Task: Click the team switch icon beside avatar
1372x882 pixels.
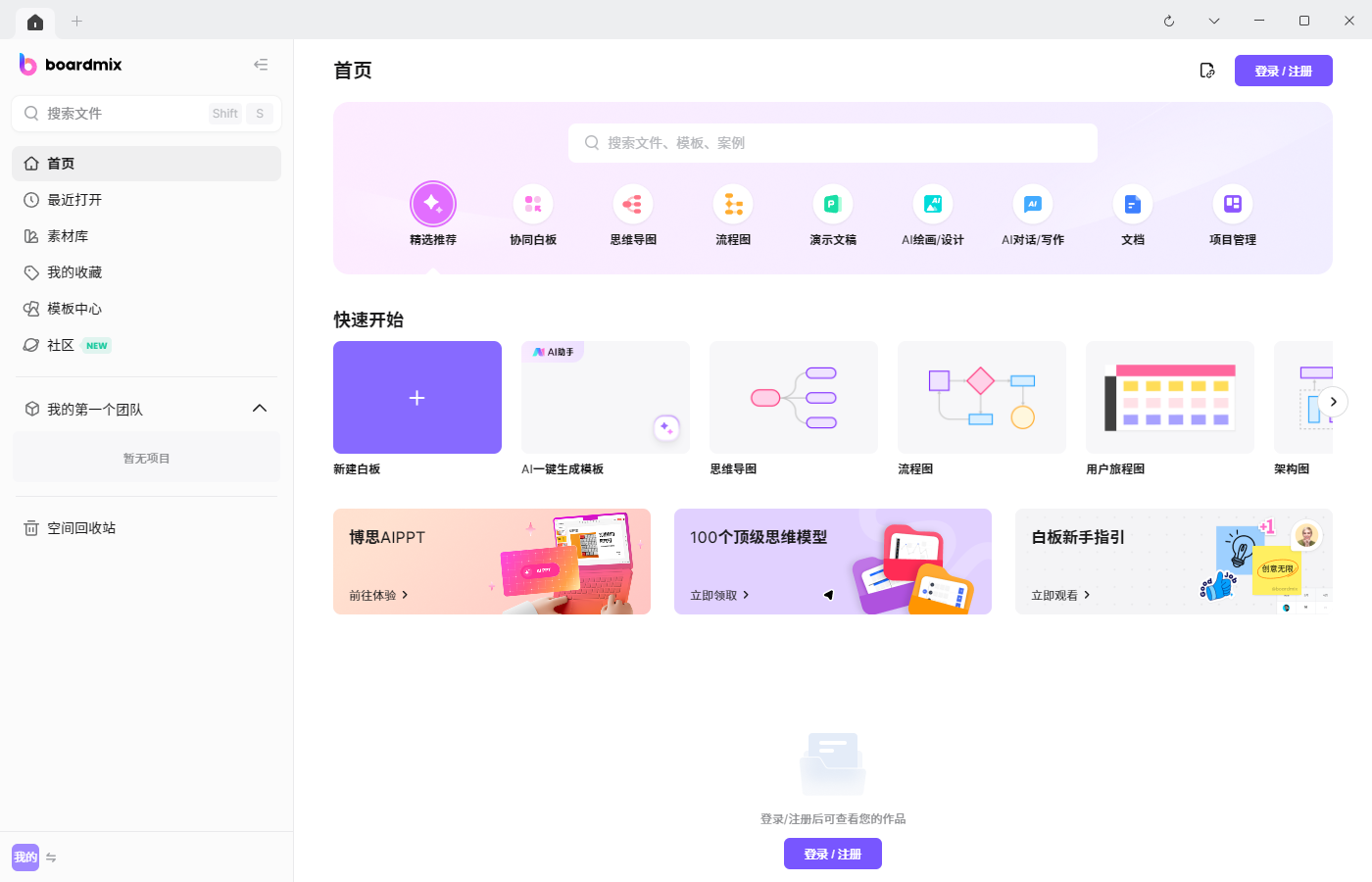Action: click(x=51, y=857)
